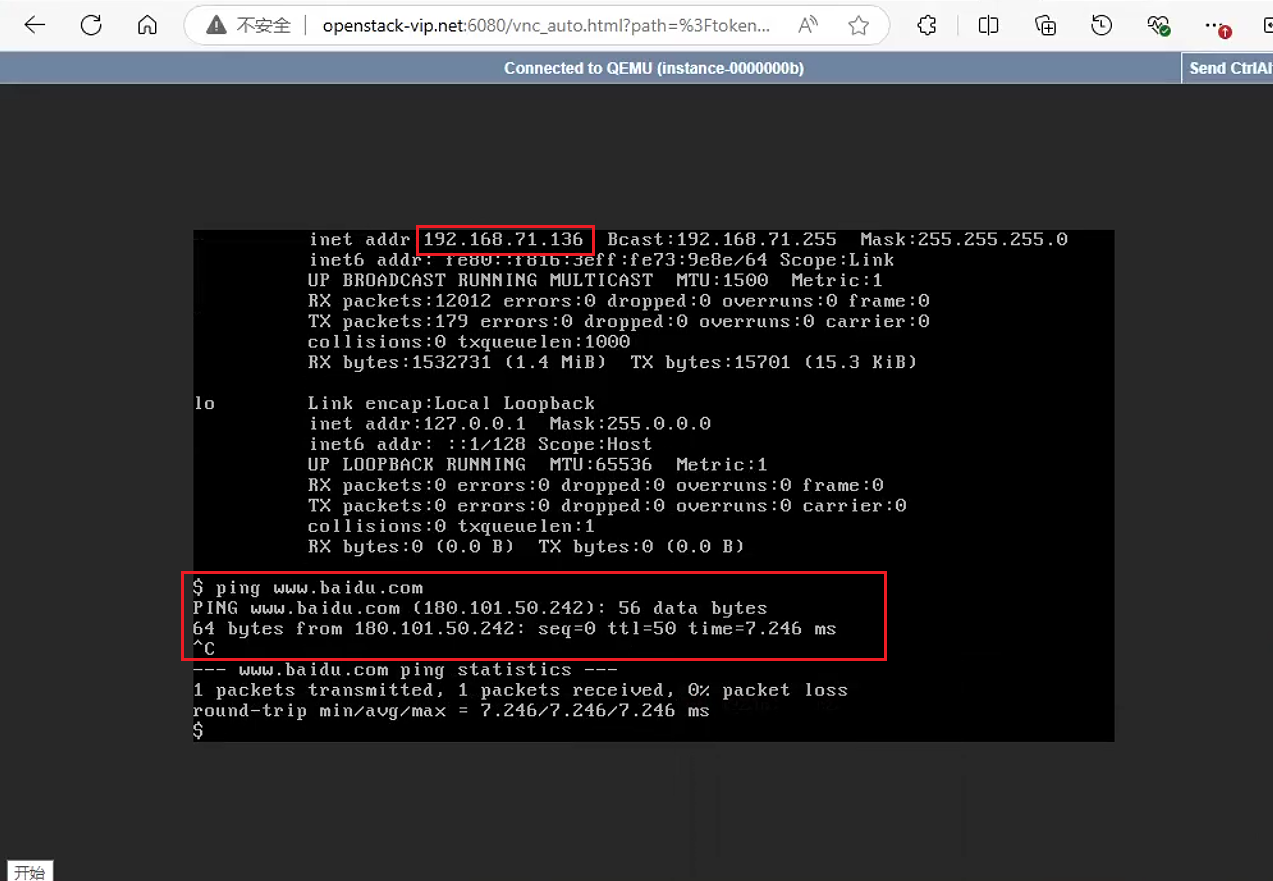Open the Collections panel

[x=1045, y=26]
